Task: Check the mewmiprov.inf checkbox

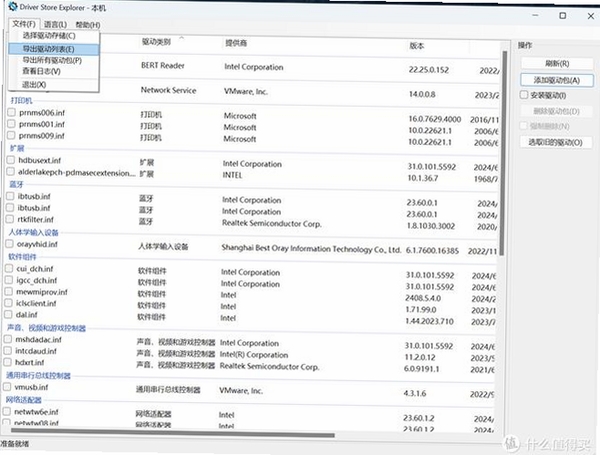Action: (8, 291)
